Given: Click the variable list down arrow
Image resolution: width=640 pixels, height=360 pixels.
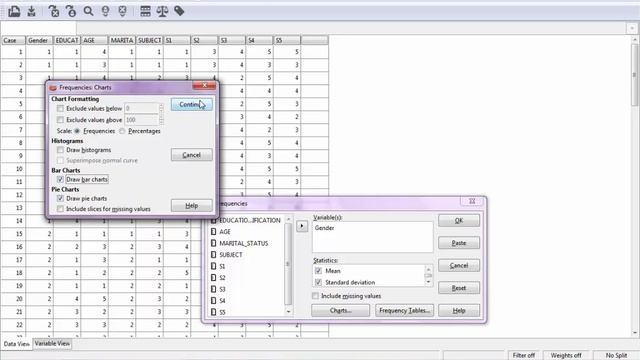Looking at the screenshot, I should [288, 311].
